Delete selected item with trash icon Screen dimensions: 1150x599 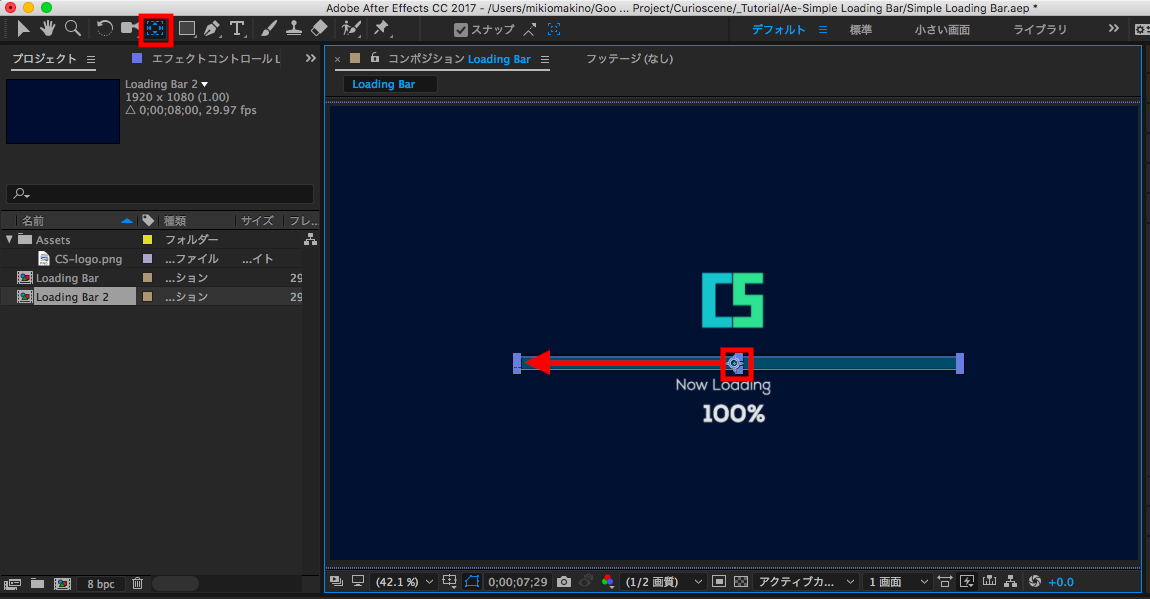(x=138, y=583)
